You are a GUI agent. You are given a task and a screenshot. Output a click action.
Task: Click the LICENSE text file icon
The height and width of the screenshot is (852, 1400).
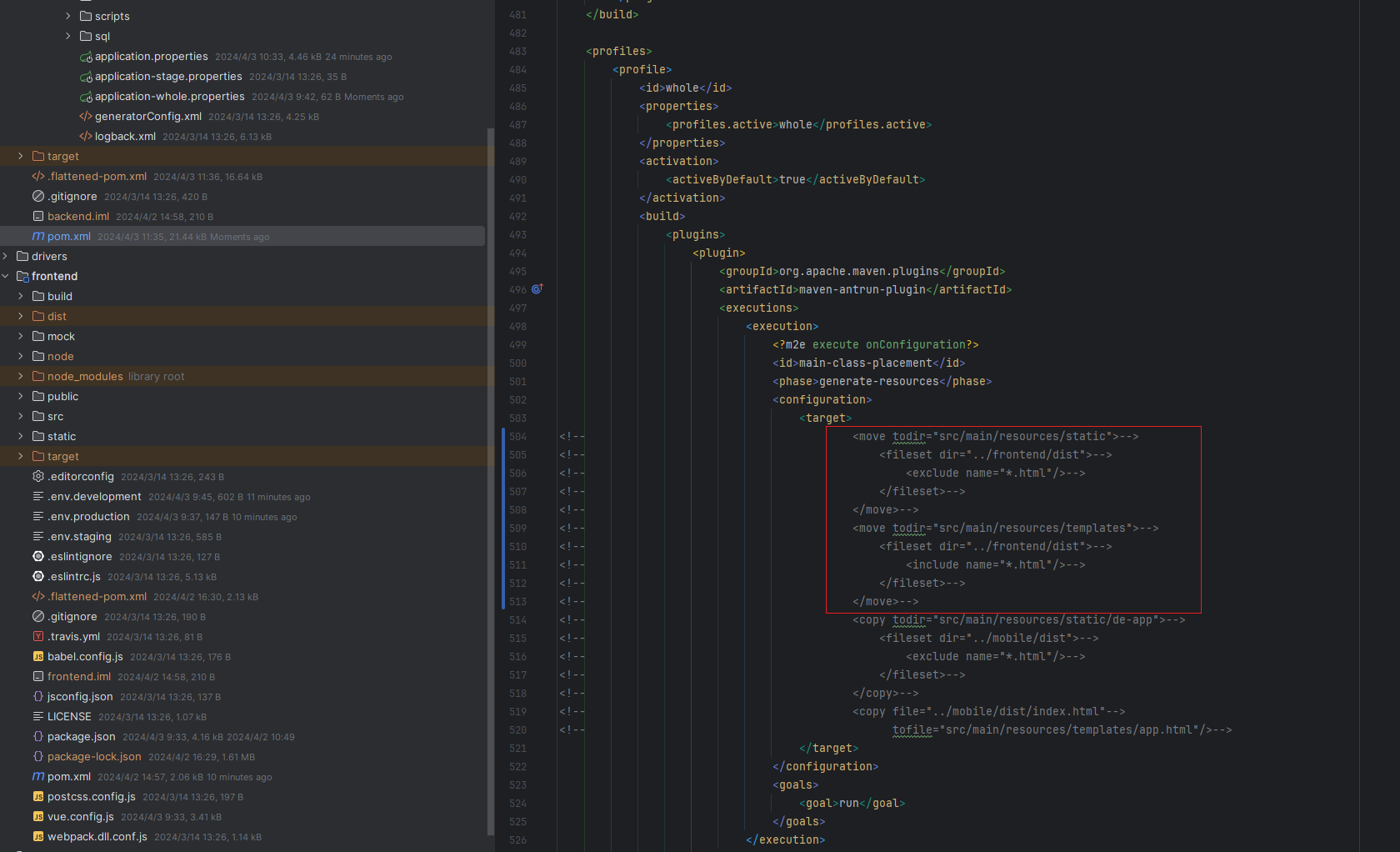(x=38, y=716)
